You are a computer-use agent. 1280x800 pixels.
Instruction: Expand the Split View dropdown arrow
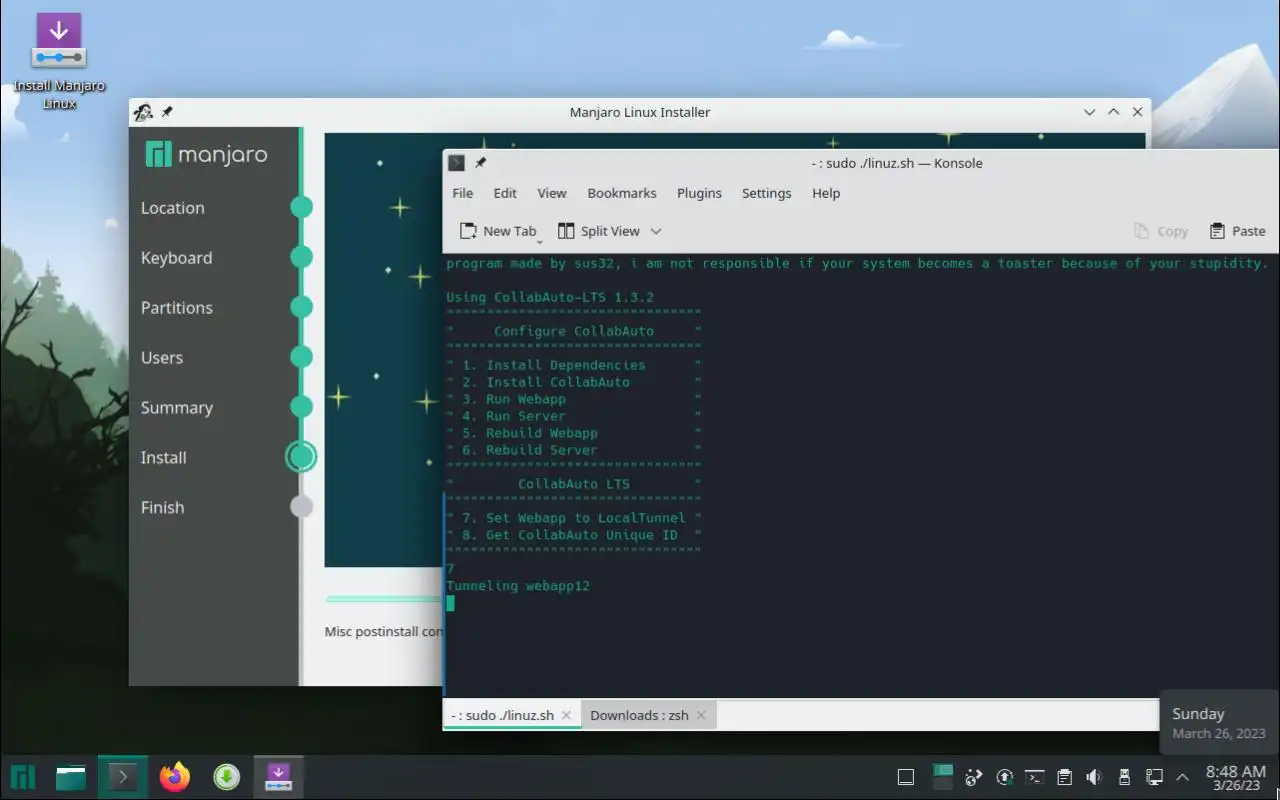pos(656,231)
